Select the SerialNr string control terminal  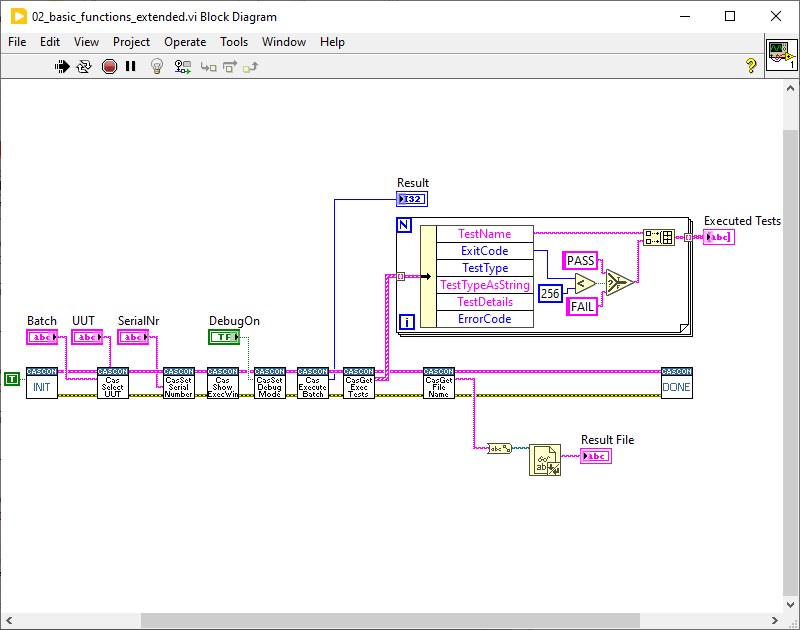pyautogui.click(x=133, y=337)
